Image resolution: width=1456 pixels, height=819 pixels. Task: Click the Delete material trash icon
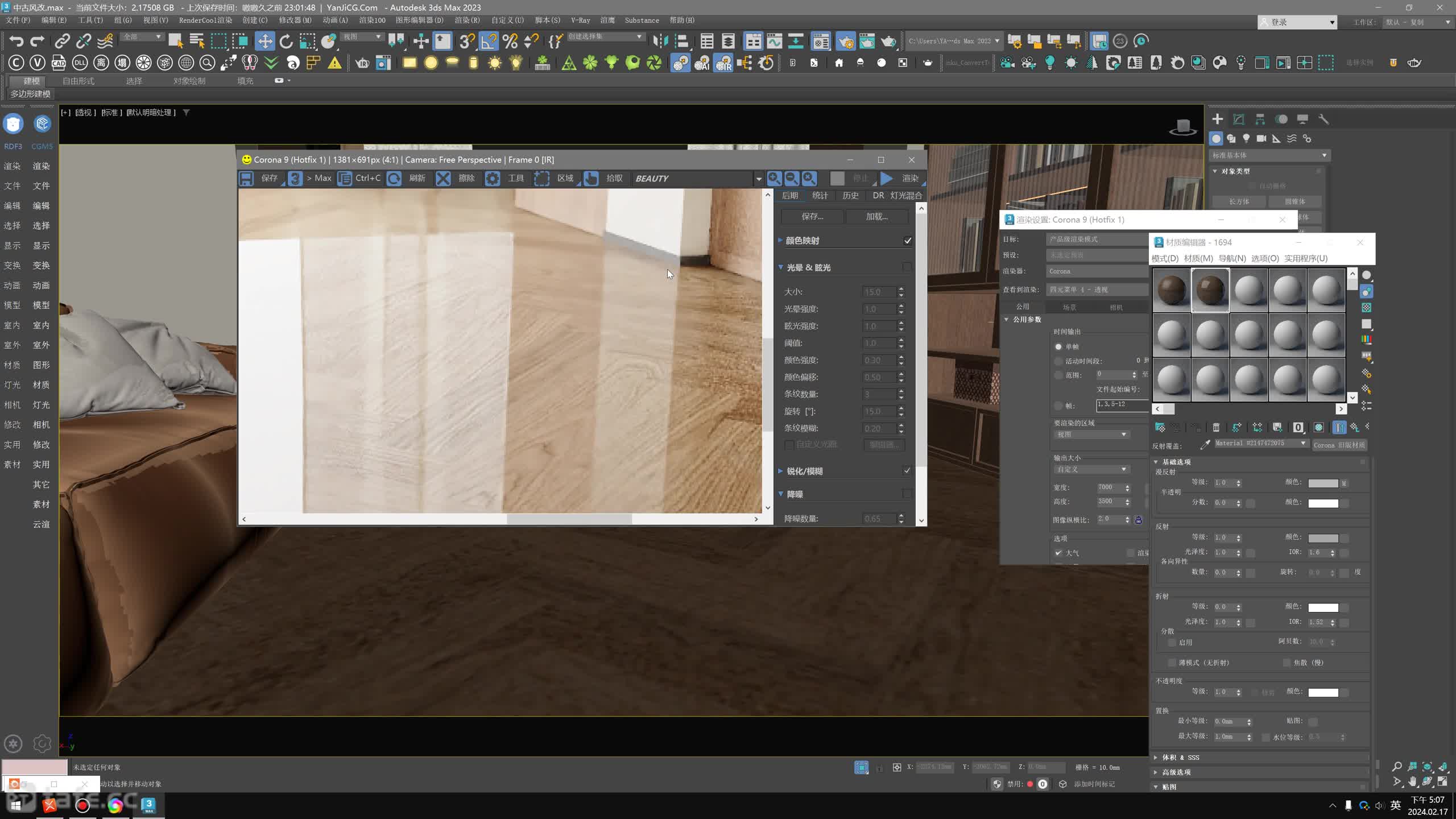[1216, 427]
